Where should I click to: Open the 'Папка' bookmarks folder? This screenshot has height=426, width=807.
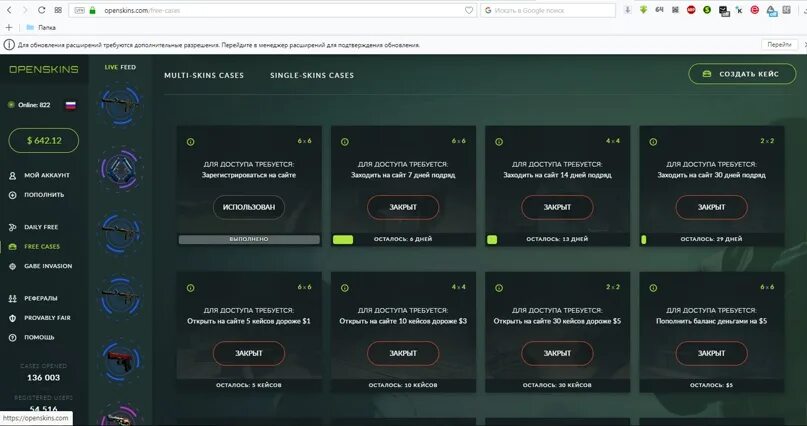coord(41,27)
